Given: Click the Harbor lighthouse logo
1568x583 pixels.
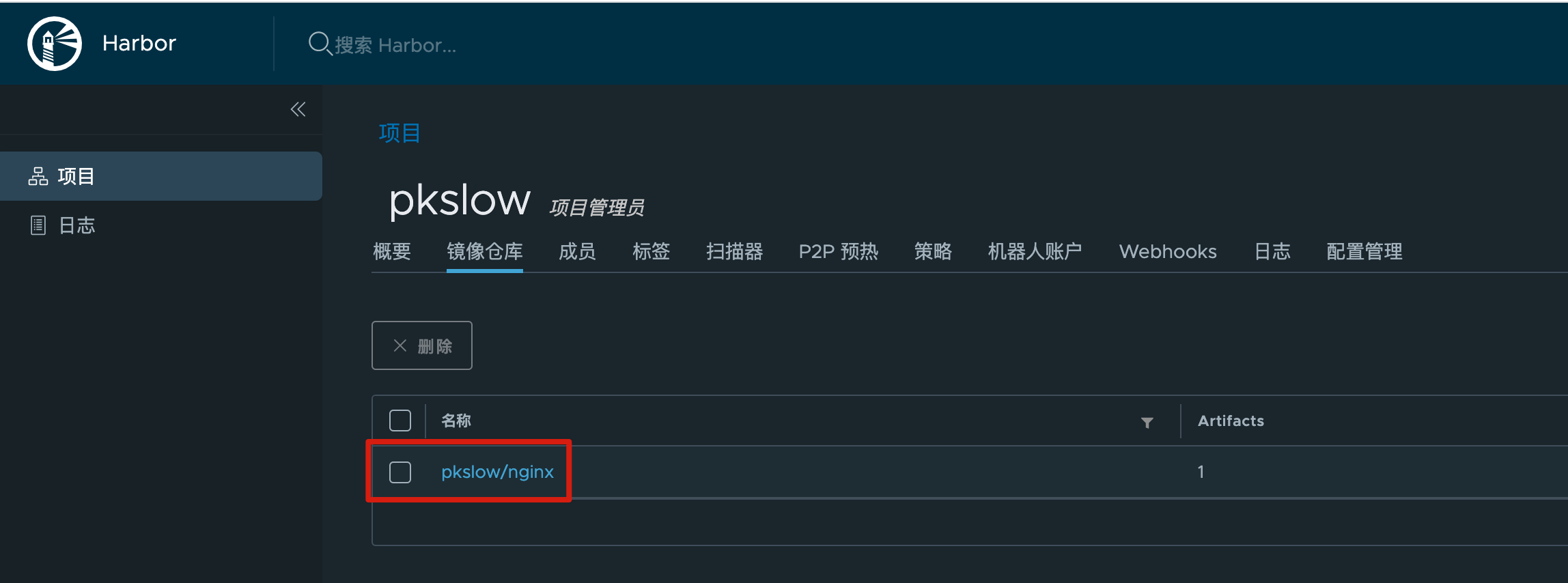Looking at the screenshot, I should tap(55, 44).
